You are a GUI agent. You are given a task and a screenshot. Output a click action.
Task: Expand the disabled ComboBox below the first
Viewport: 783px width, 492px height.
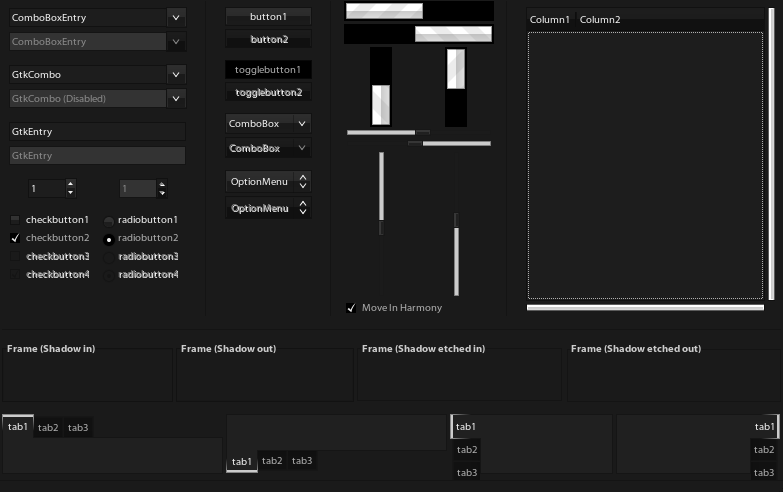tap(268, 148)
